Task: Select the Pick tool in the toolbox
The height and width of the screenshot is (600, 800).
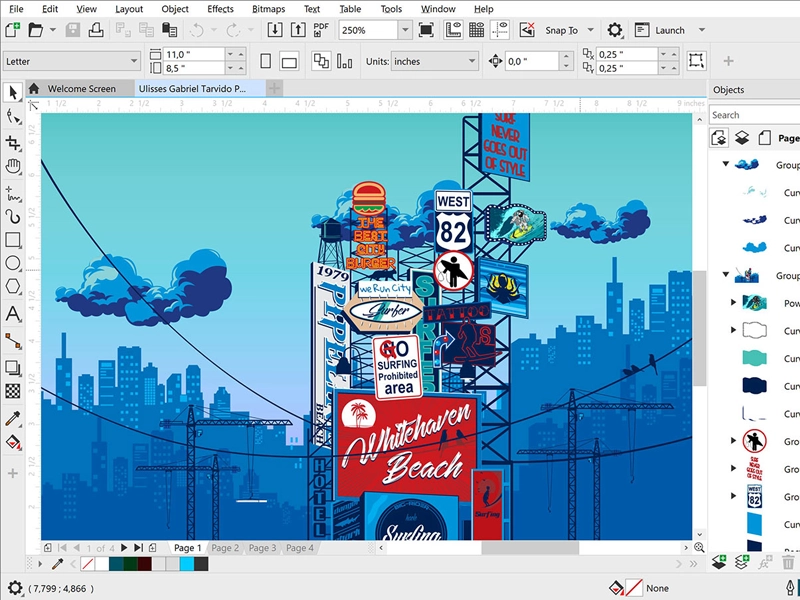Action: [x=13, y=92]
